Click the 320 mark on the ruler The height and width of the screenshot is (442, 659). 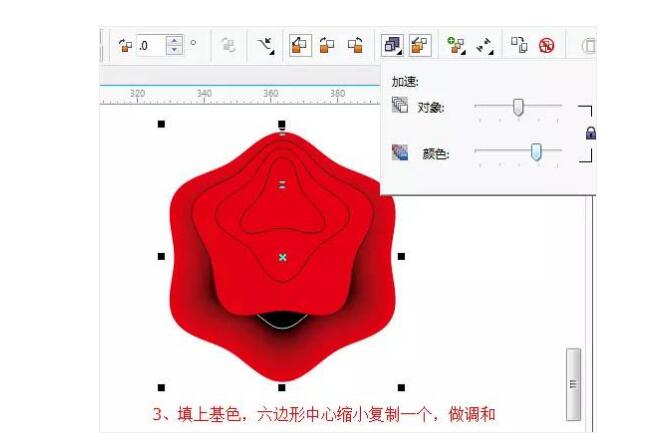tap(137, 93)
